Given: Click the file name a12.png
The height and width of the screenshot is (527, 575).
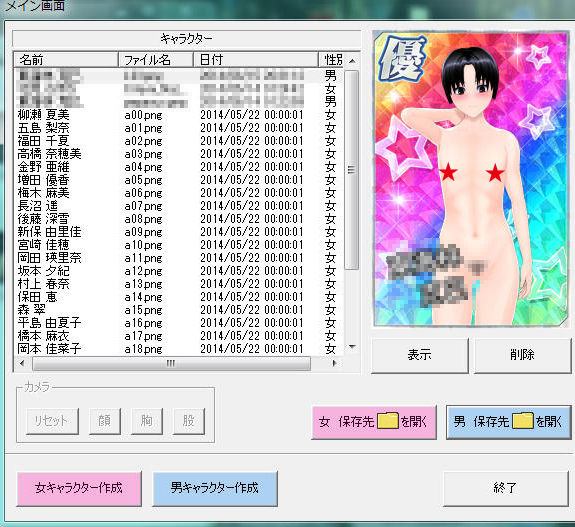Looking at the screenshot, I should (143, 271).
